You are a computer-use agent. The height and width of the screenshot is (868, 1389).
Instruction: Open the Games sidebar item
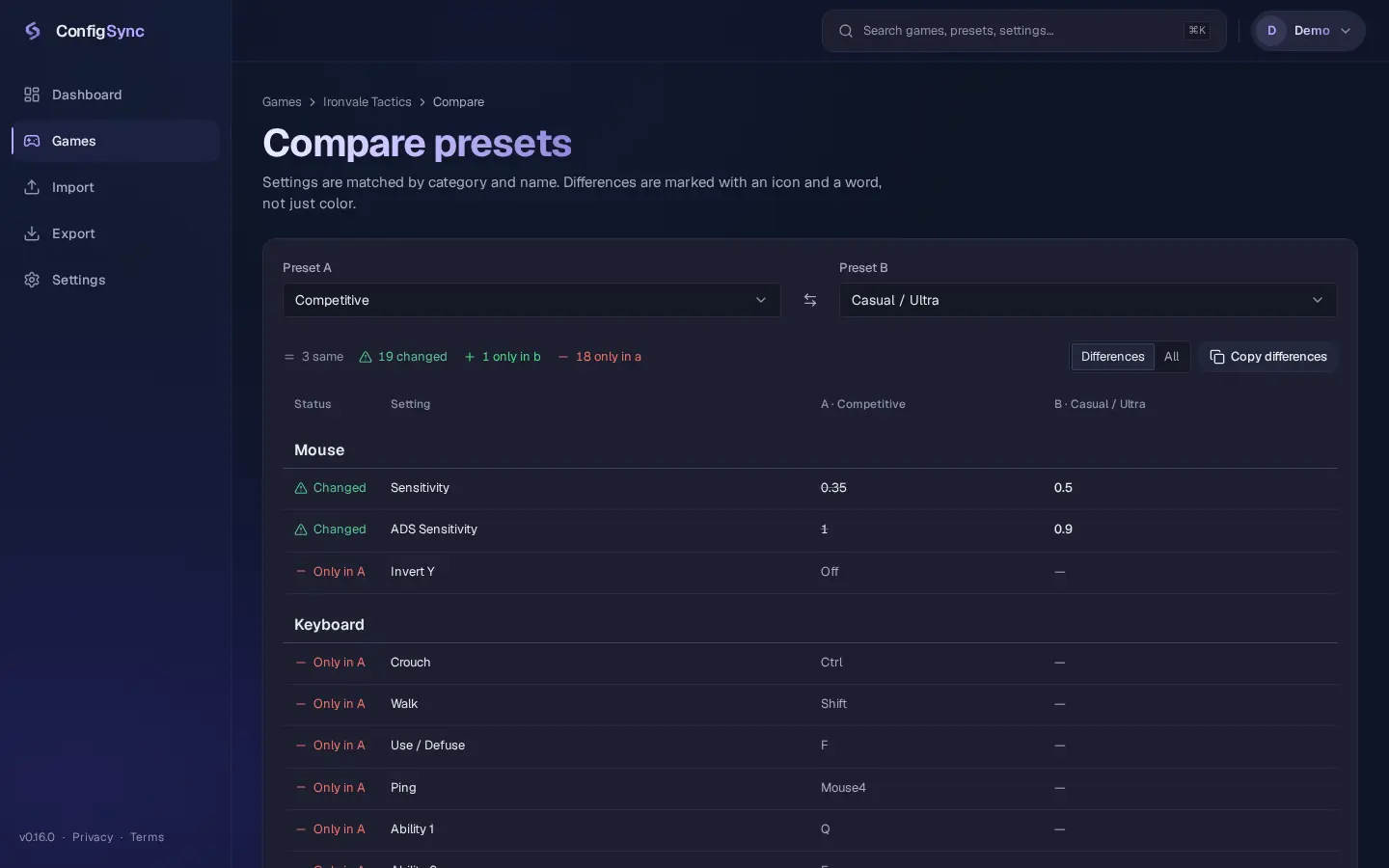tap(116, 141)
